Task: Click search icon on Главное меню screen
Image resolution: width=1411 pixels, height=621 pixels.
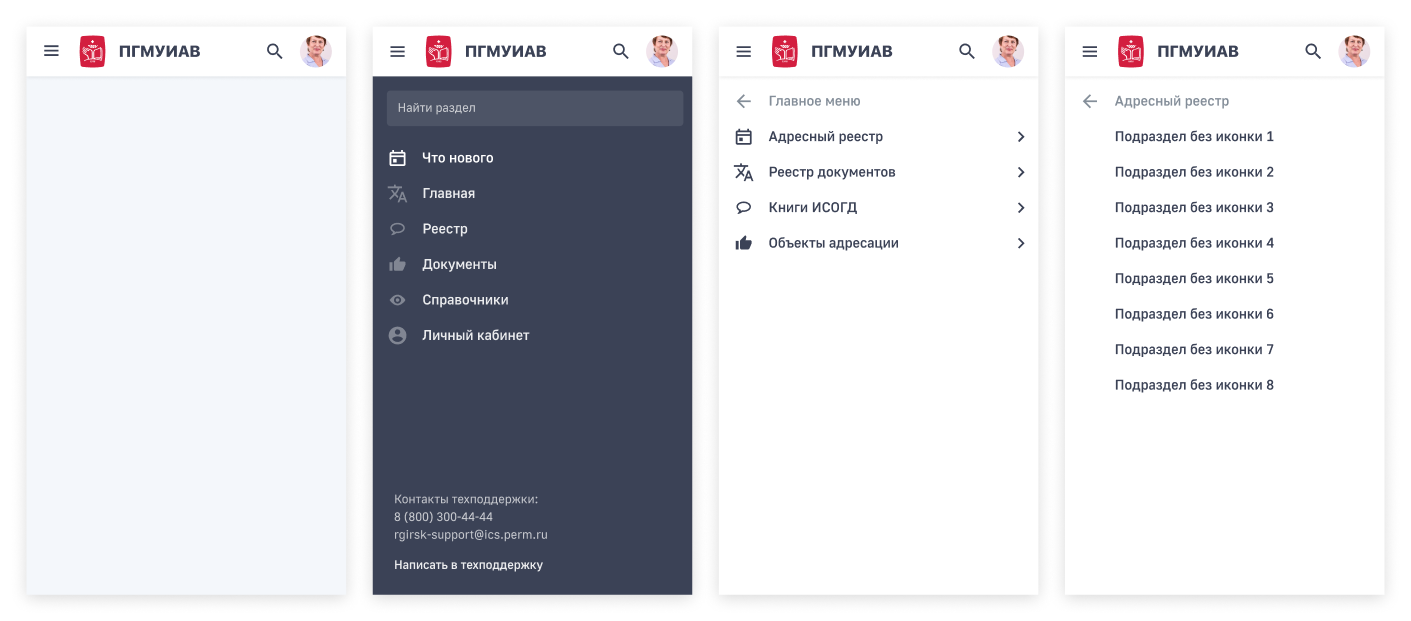Action: tap(966, 51)
